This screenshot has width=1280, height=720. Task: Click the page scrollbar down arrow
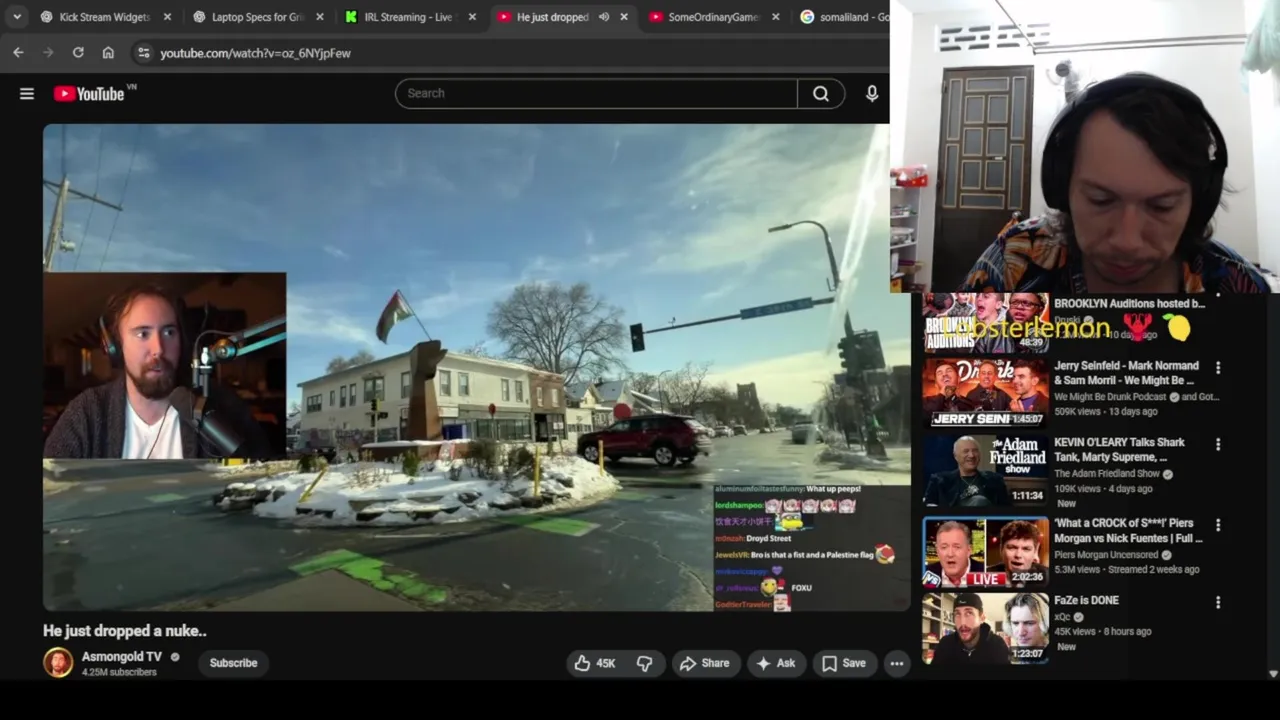[1273, 674]
